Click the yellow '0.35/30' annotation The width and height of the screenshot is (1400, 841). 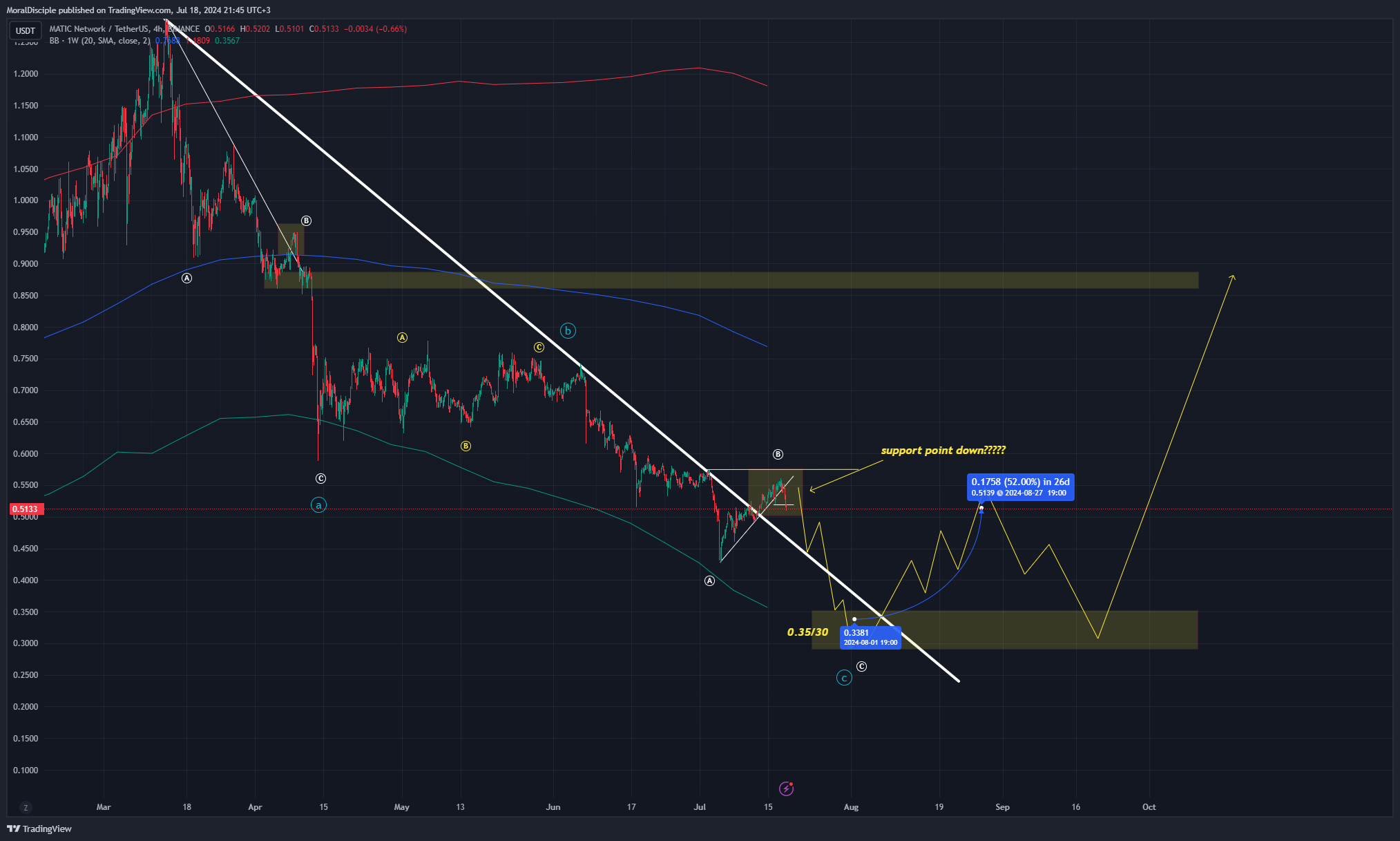[x=807, y=632]
